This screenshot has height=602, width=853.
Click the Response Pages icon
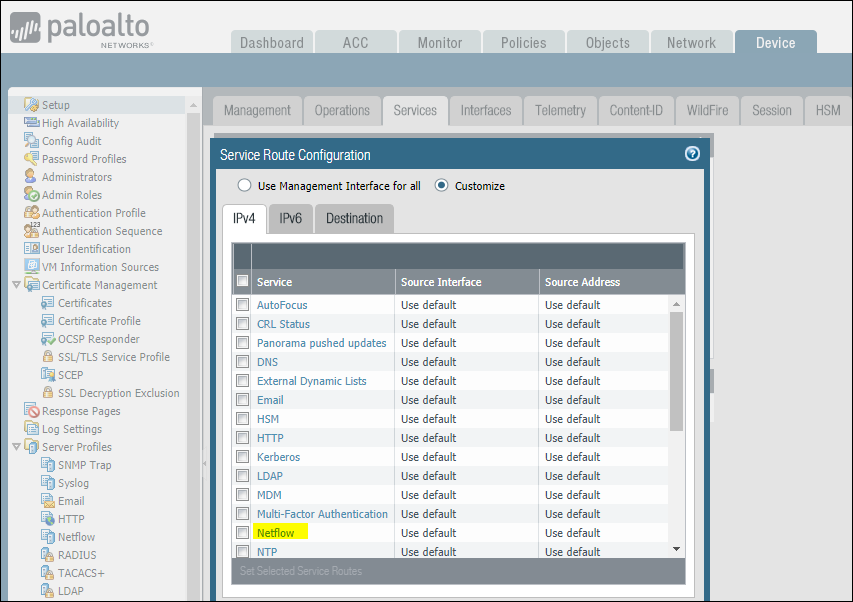[32, 411]
